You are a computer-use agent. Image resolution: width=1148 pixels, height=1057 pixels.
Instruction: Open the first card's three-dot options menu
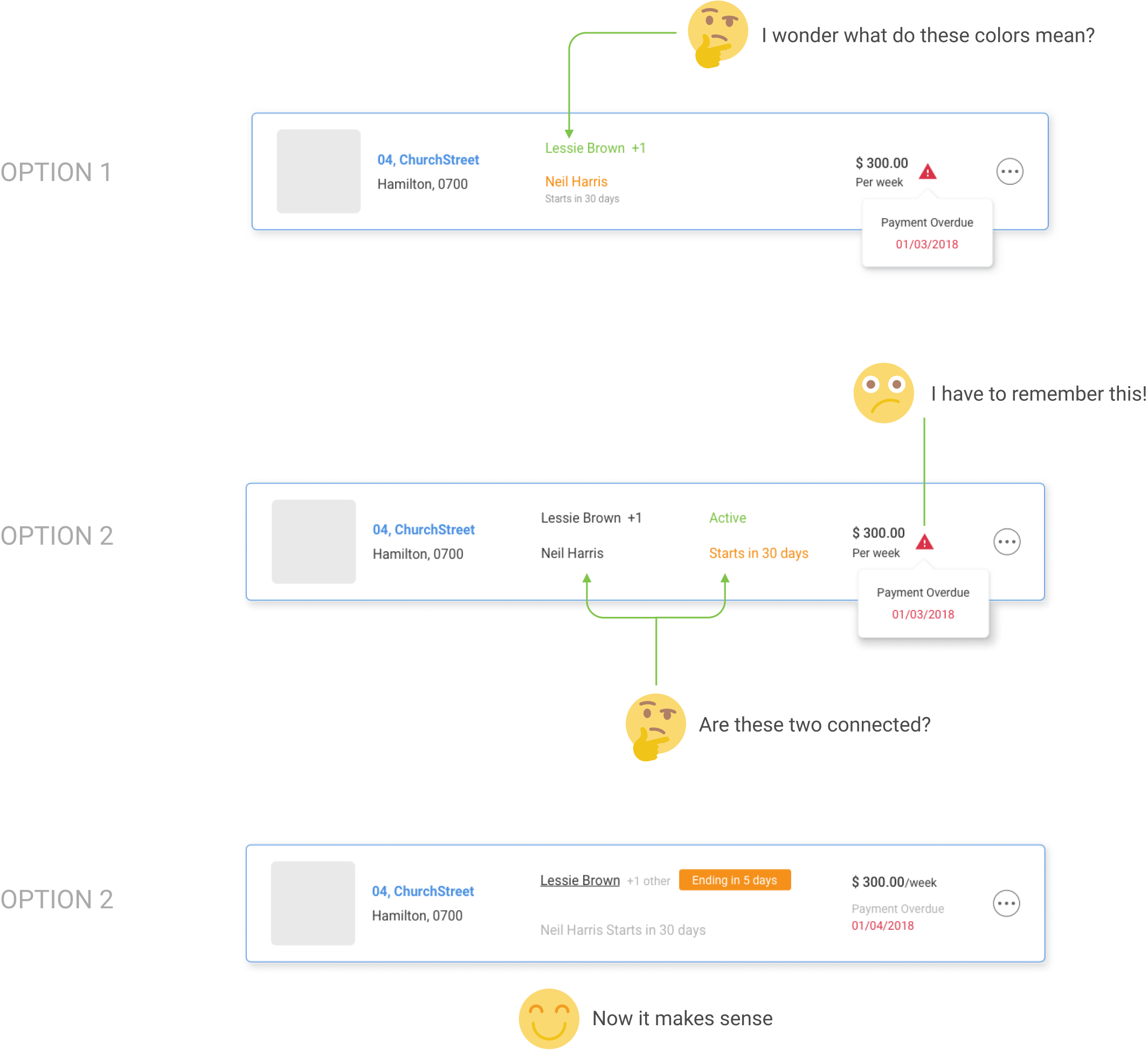coord(1009,172)
